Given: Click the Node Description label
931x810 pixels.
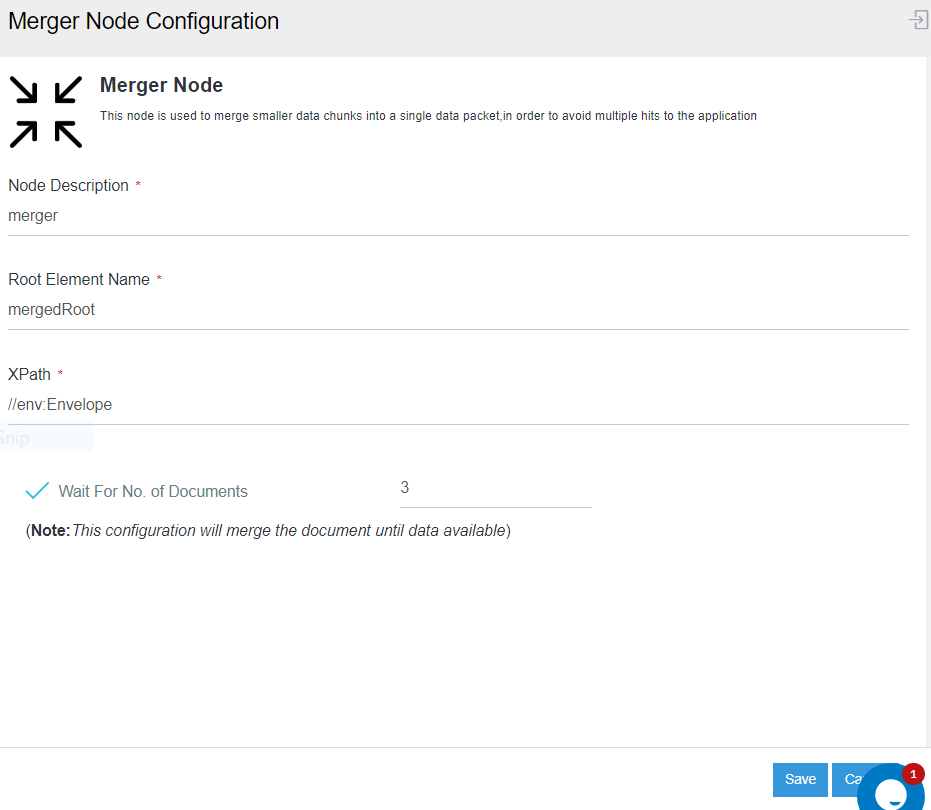Looking at the screenshot, I should tap(68, 185).
